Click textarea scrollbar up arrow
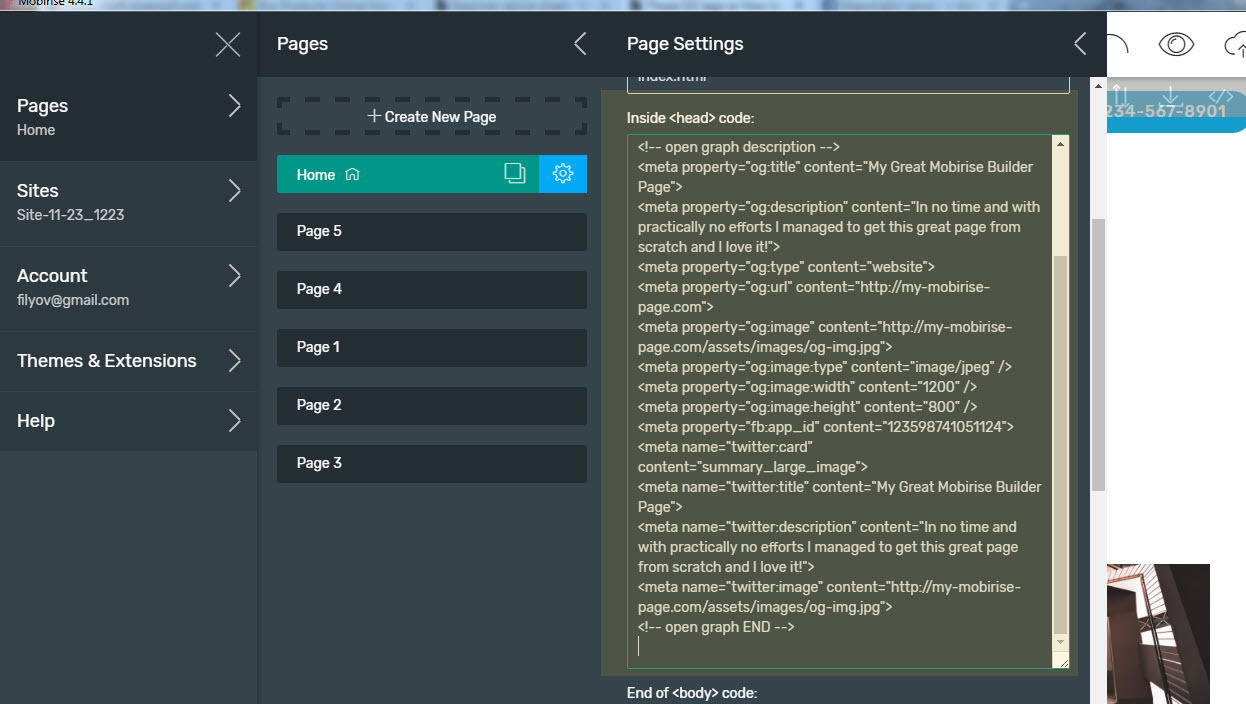Image resolution: width=1246 pixels, height=704 pixels. point(1061,145)
